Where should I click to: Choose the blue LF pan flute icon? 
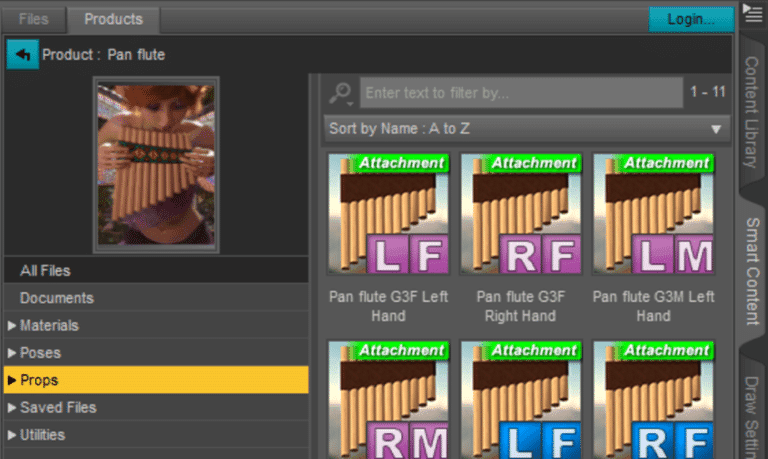pos(520,400)
